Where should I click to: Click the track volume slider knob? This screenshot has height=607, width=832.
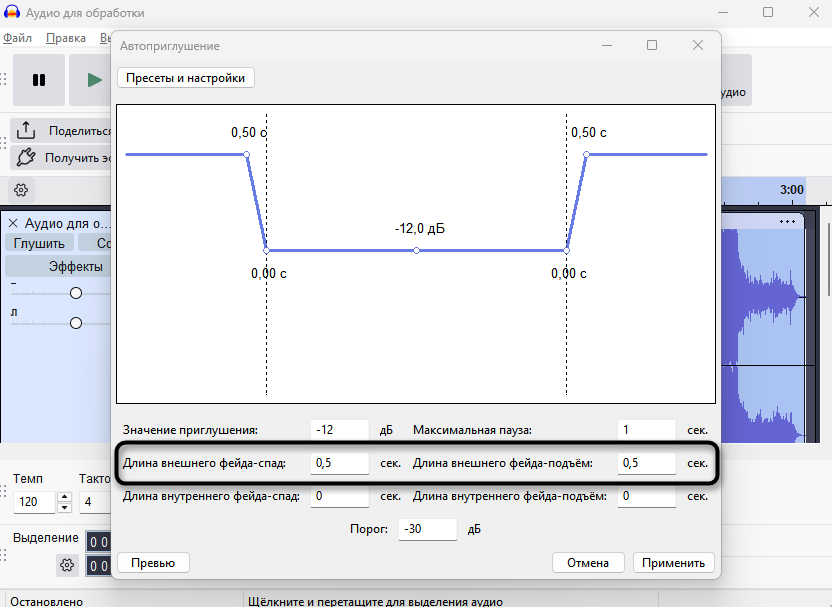[76, 293]
